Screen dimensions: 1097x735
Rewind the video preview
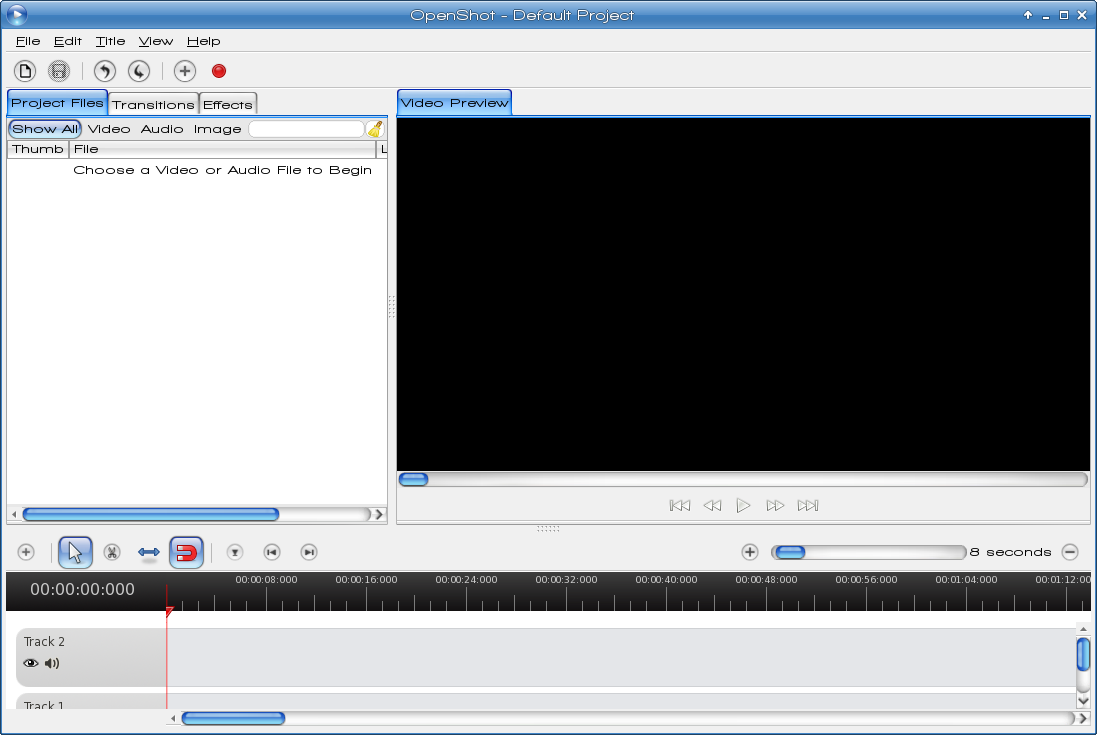[712, 506]
